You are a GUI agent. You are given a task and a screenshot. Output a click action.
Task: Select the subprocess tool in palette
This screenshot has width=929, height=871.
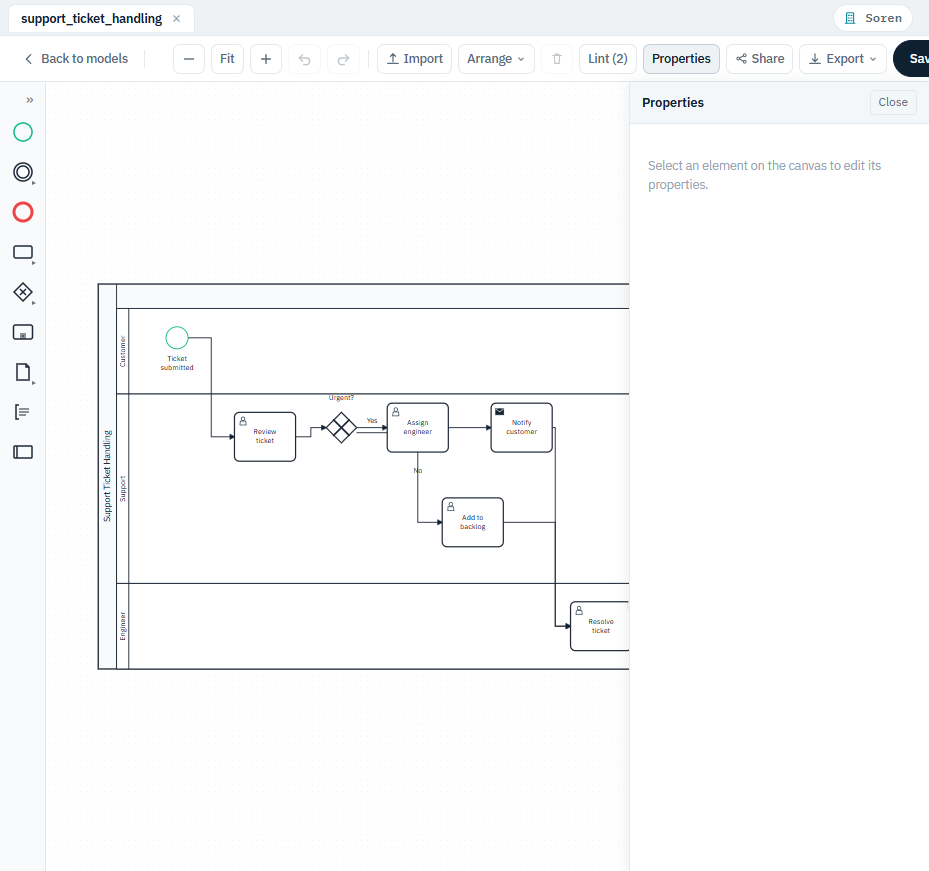[23, 332]
